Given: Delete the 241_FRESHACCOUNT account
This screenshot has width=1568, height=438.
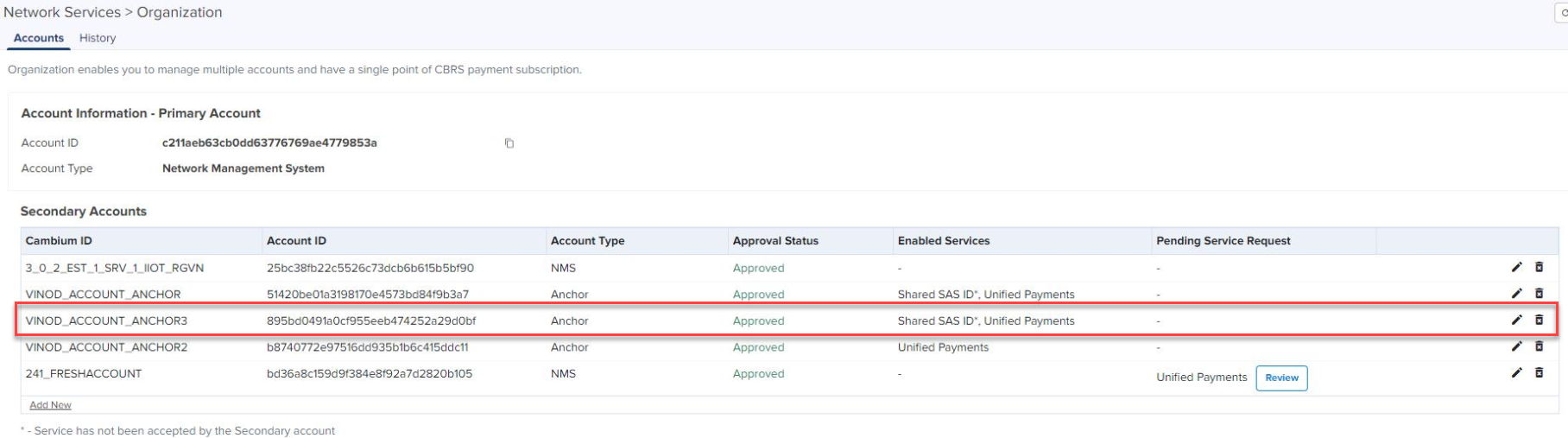Looking at the screenshot, I should coord(1539,373).
